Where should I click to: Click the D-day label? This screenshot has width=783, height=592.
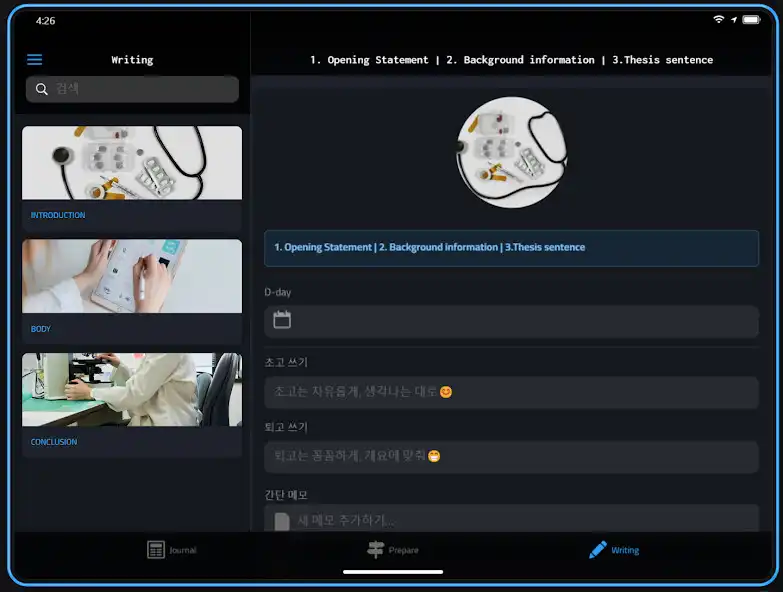[x=278, y=292]
